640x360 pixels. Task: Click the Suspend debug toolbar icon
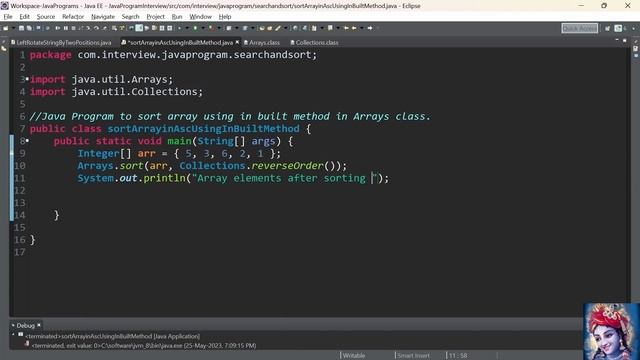pyautogui.click(x=66, y=28)
